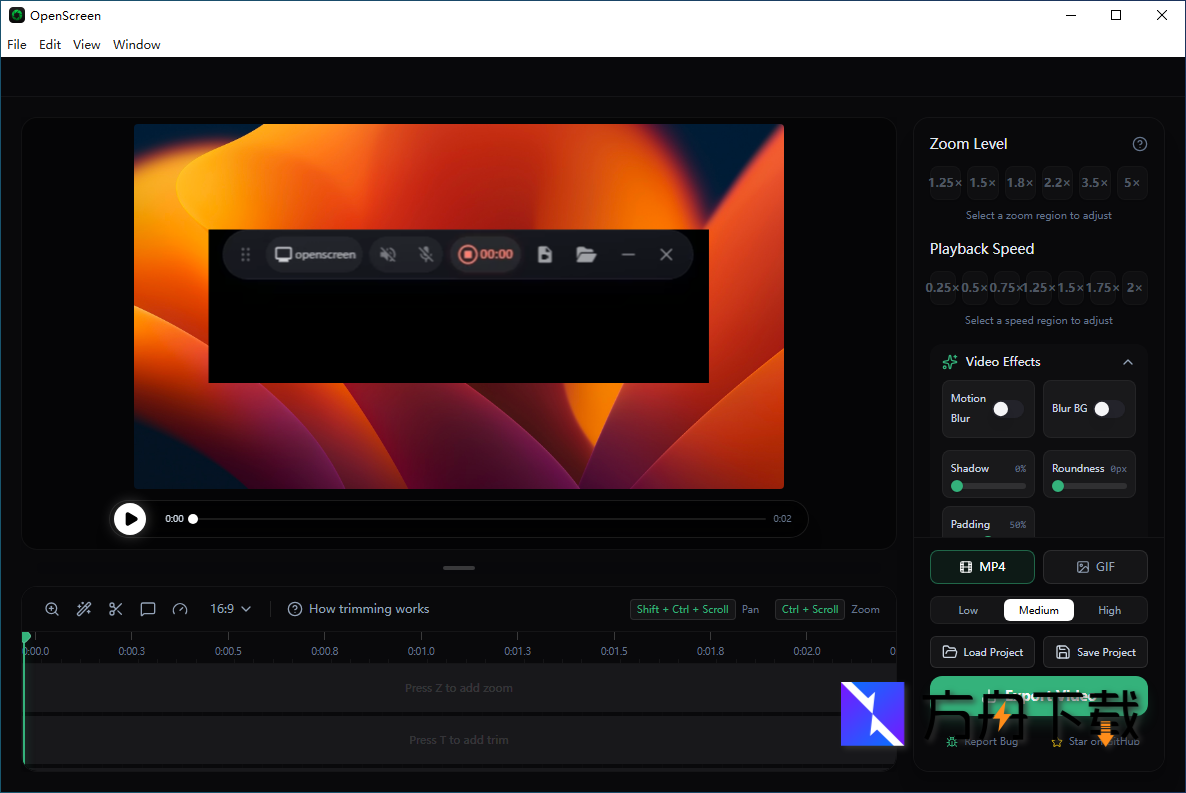Select the scissors trim tool icon
The height and width of the screenshot is (793, 1186).
(x=116, y=609)
